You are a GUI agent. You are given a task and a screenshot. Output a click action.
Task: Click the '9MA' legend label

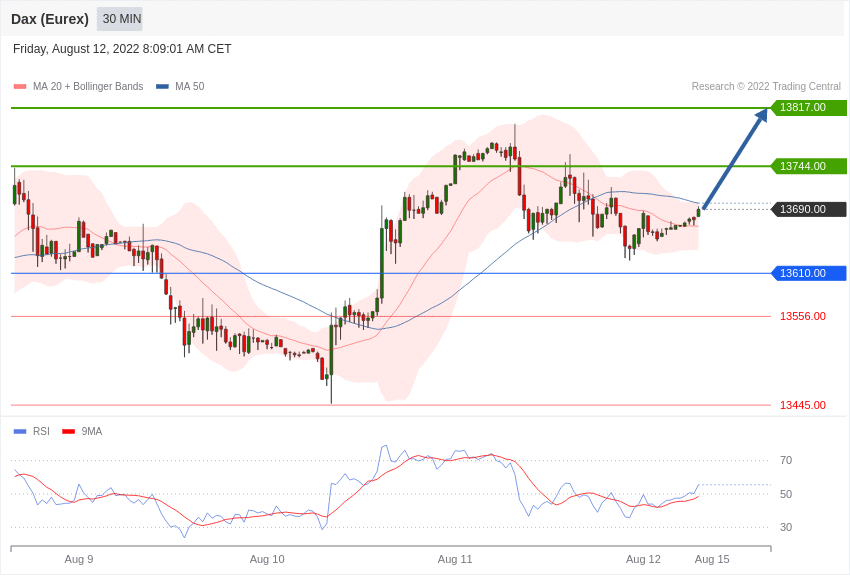pos(92,431)
